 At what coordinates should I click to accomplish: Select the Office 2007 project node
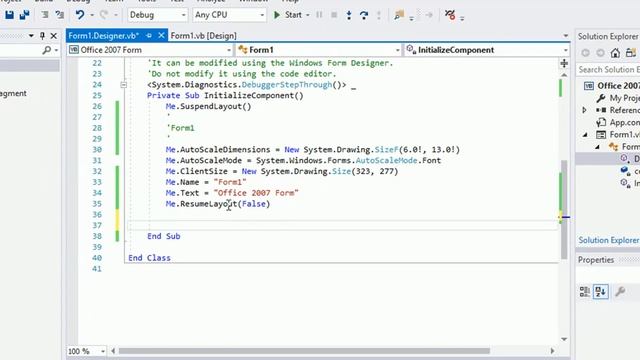618,86
